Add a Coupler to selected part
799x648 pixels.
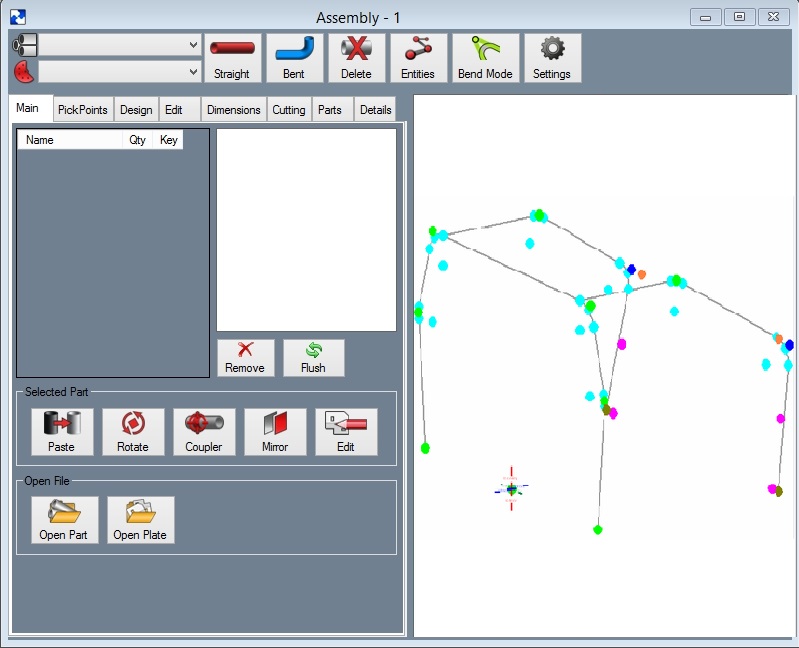click(x=204, y=432)
